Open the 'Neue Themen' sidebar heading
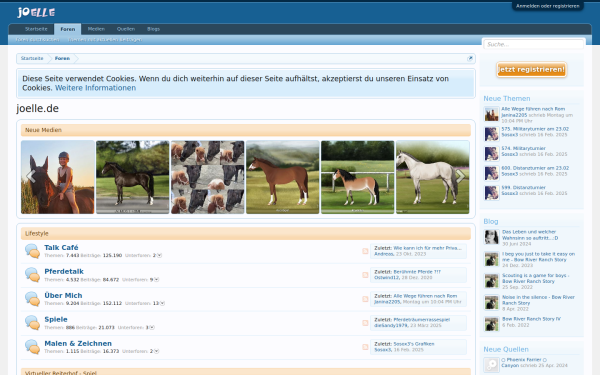 pyautogui.click(x=507, y=98)
